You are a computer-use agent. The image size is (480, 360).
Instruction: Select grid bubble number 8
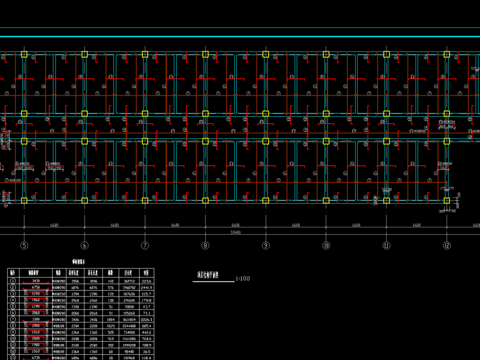point(205,246)
